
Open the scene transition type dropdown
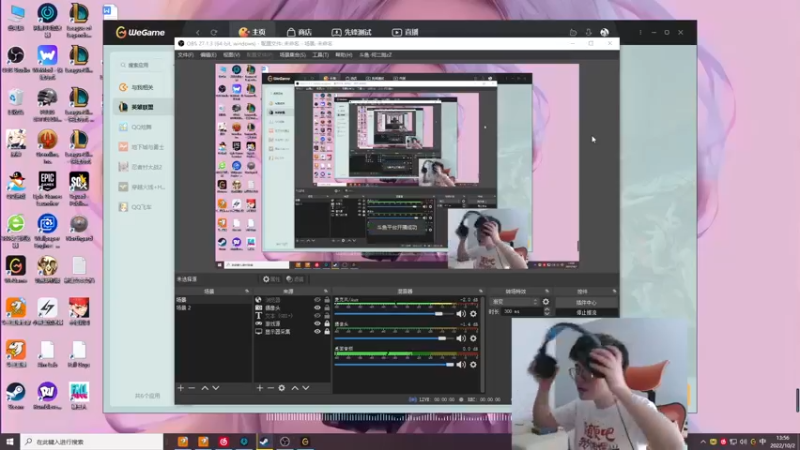click(514, 302)
